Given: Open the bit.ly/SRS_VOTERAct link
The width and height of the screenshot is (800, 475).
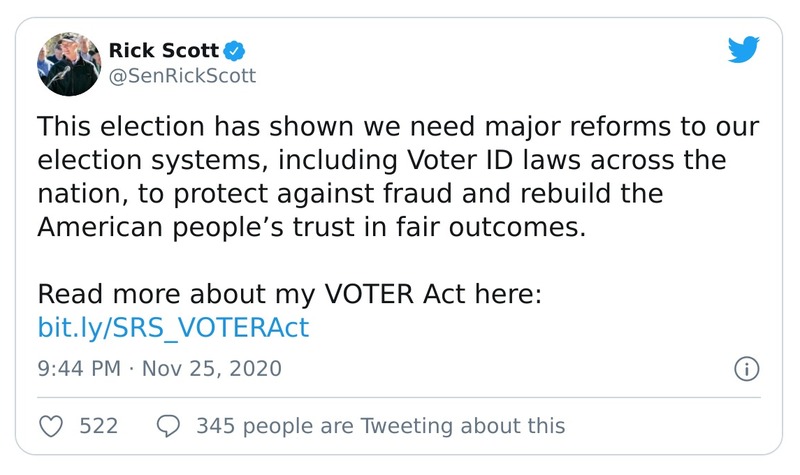Looking at the screenshot, I should (173, 327).
